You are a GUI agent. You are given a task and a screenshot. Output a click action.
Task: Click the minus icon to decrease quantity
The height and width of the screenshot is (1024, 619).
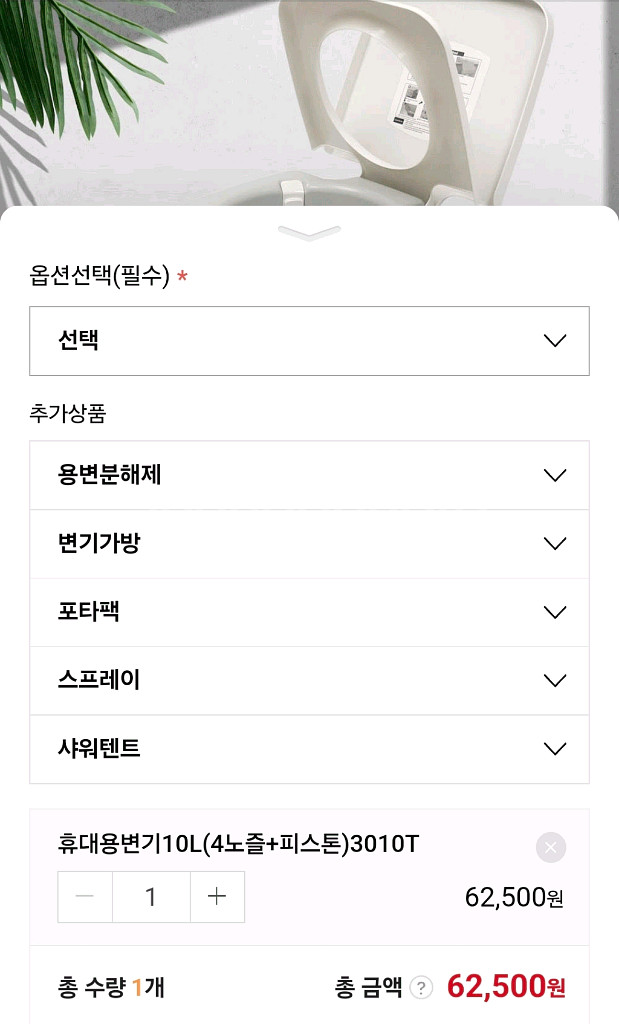[85, 897]
